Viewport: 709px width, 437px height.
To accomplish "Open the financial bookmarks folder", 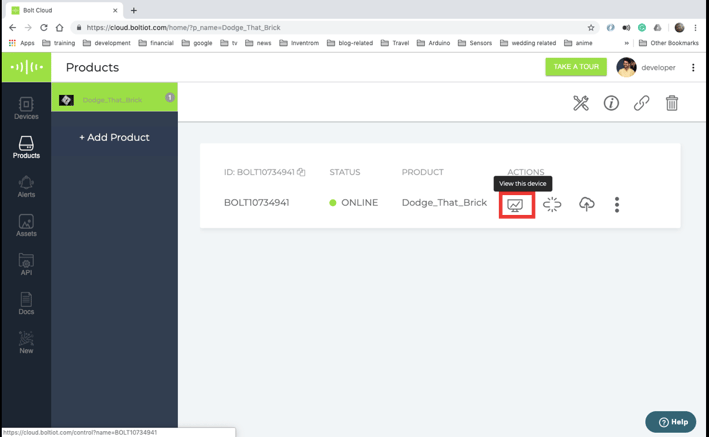I will tap(156, 43).
